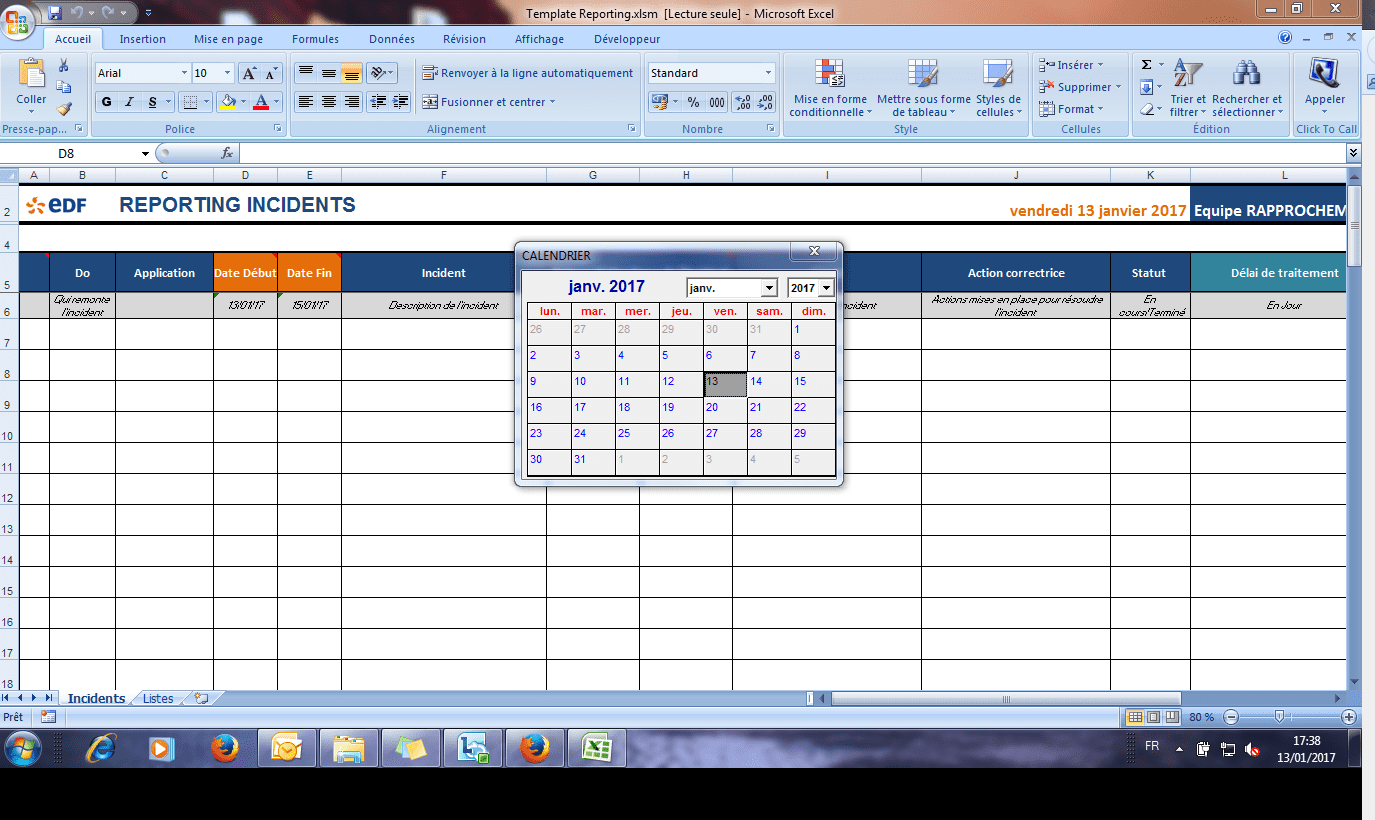Image resolution: width=1375 pixels, height=820 pixels.
Task: Apply percent style format
Action: [693, 102]
